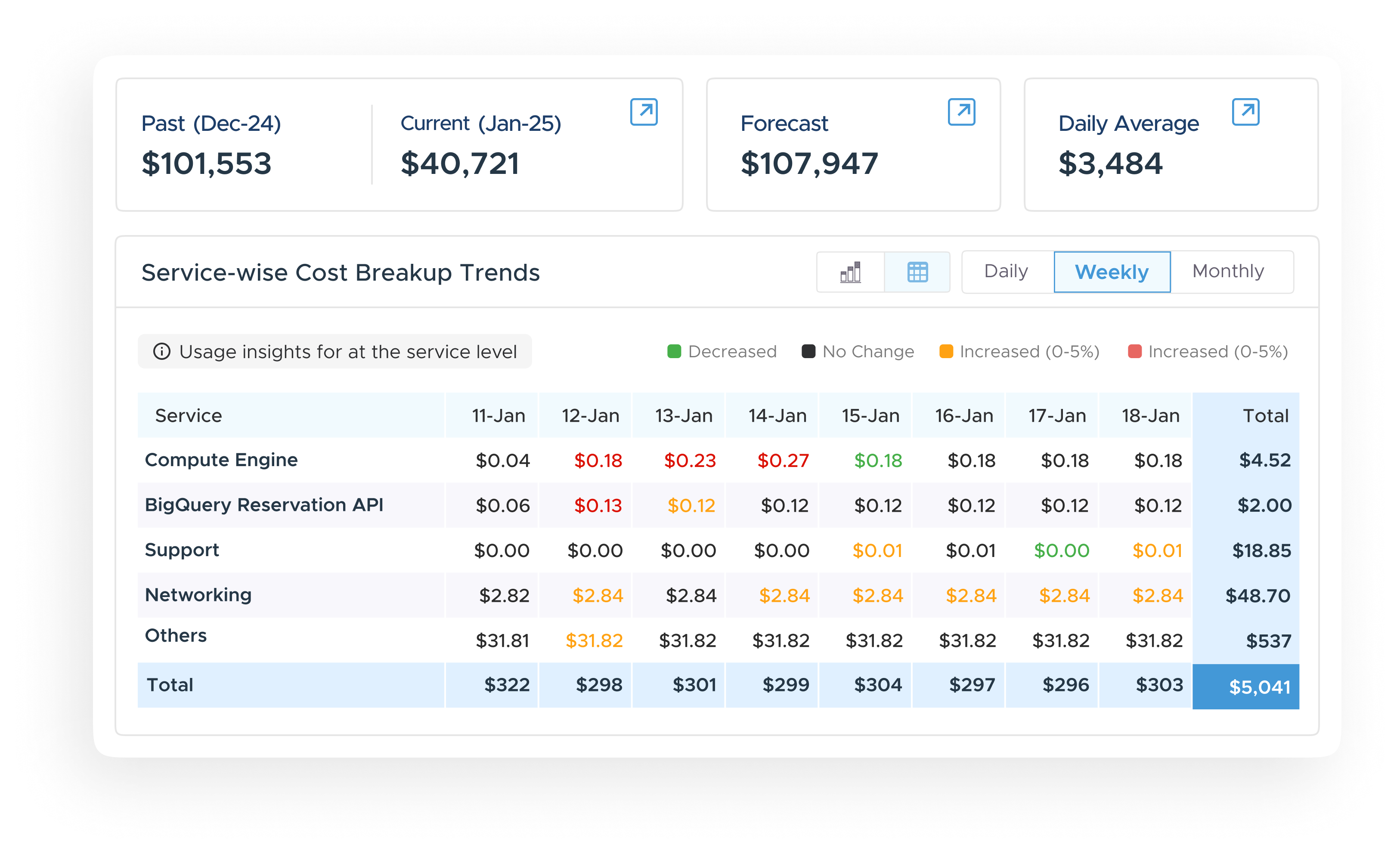Click the BigQuery Reservation API row label
1400x854 pixels.
pyautogui.click(x=263, y=504)
